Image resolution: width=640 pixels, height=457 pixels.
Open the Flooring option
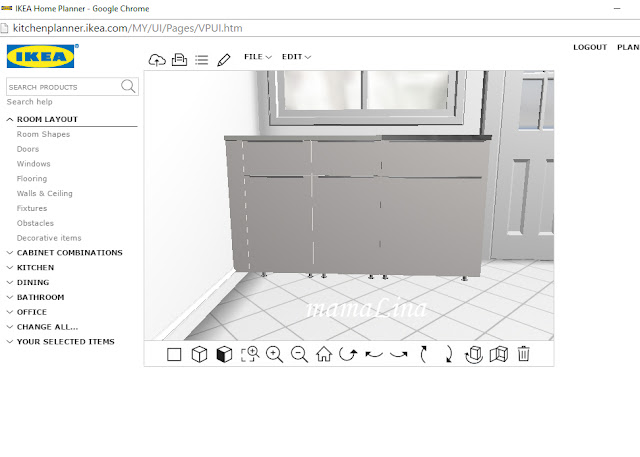[x=32, y=179]
